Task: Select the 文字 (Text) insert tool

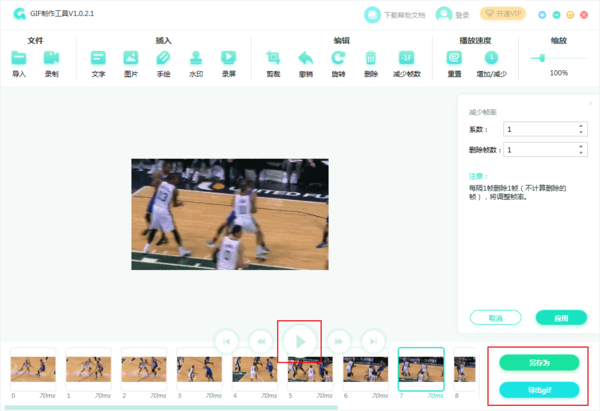Action: pos(98,59)
